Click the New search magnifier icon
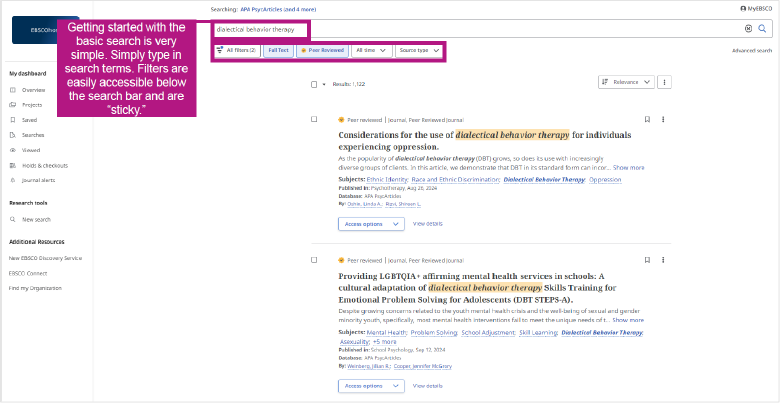780x403 pixels. [13, 219]
